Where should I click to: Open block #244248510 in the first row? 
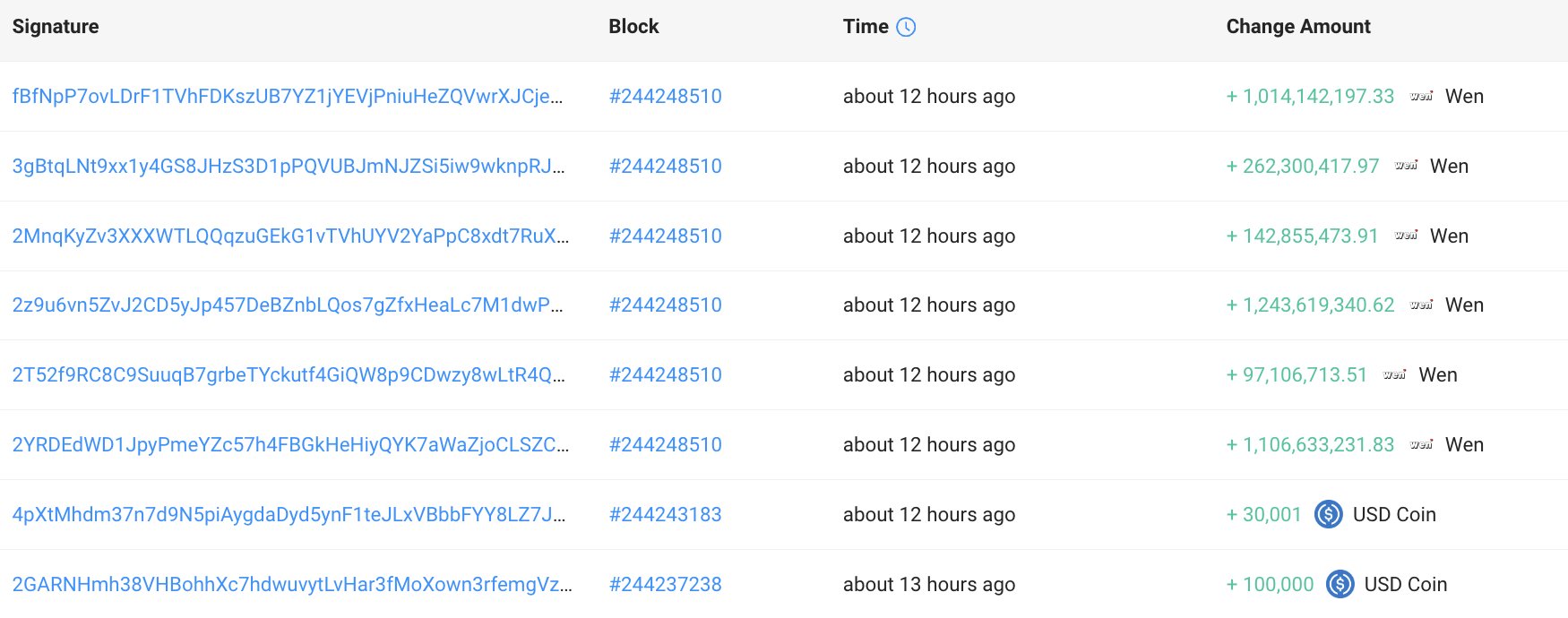pos(665,96)
